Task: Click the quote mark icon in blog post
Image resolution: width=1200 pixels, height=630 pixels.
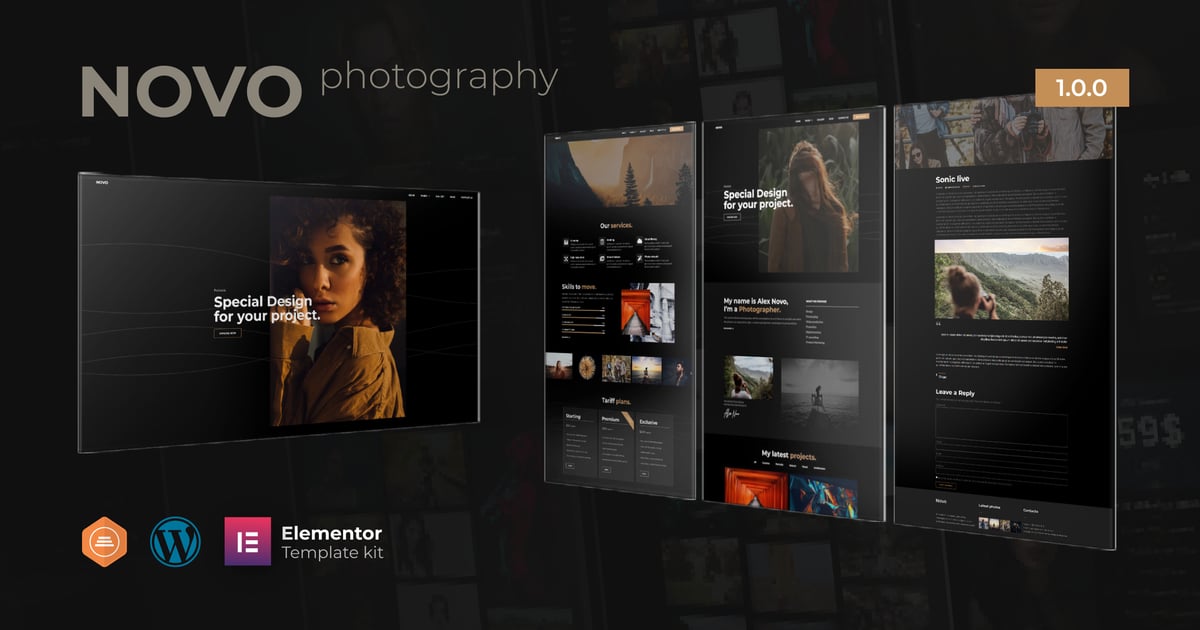Action: 940,324
